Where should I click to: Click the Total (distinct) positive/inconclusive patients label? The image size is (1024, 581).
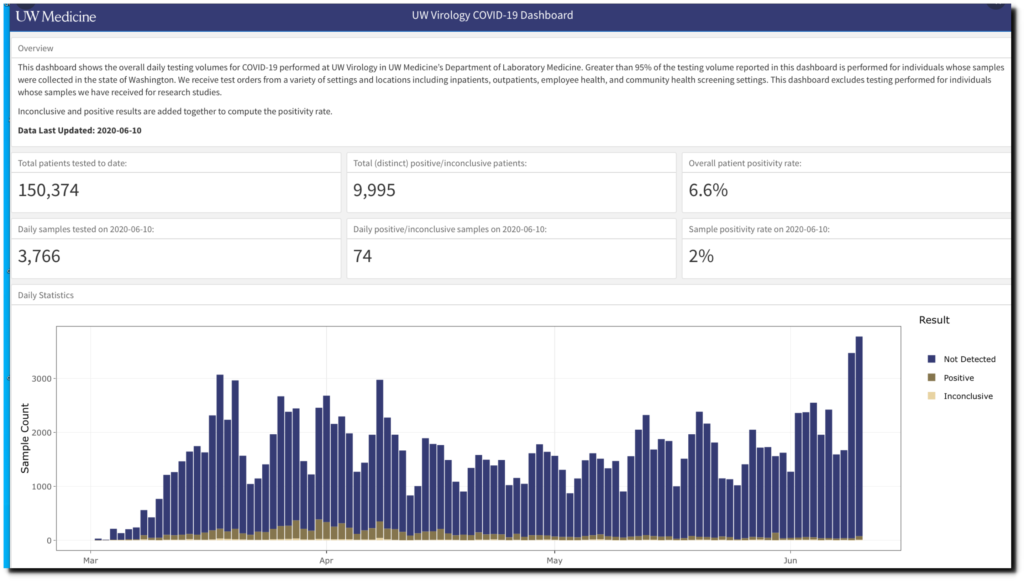440,163
